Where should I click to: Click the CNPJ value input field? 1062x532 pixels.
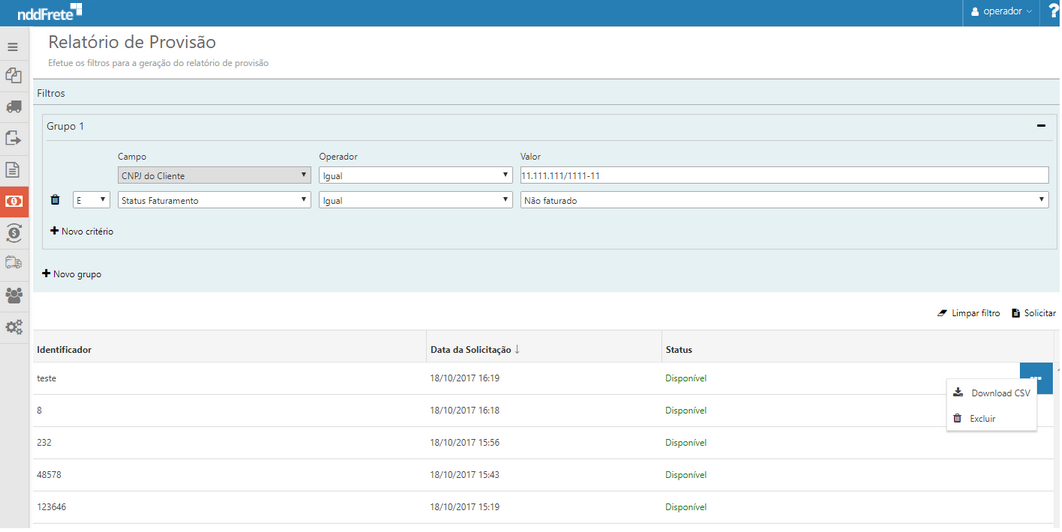pos(783,176)
